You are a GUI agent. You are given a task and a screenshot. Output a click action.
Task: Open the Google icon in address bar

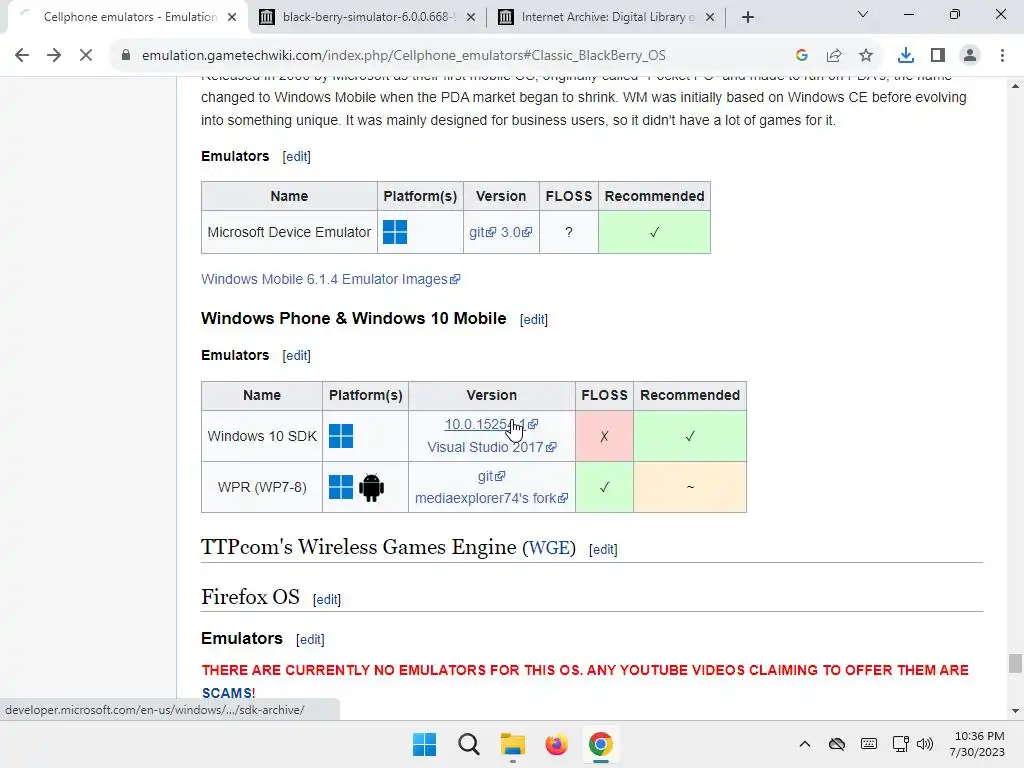[x=802, y=56]
